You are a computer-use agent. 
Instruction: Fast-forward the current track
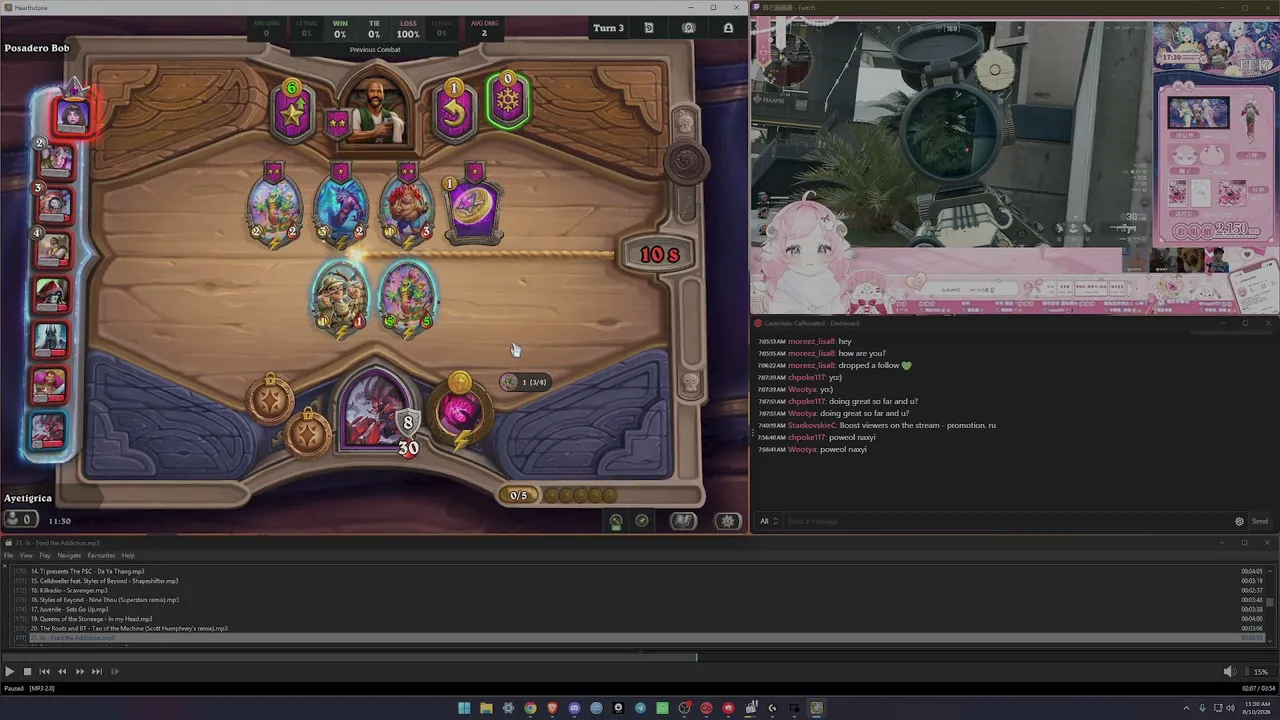click(80, 672)
